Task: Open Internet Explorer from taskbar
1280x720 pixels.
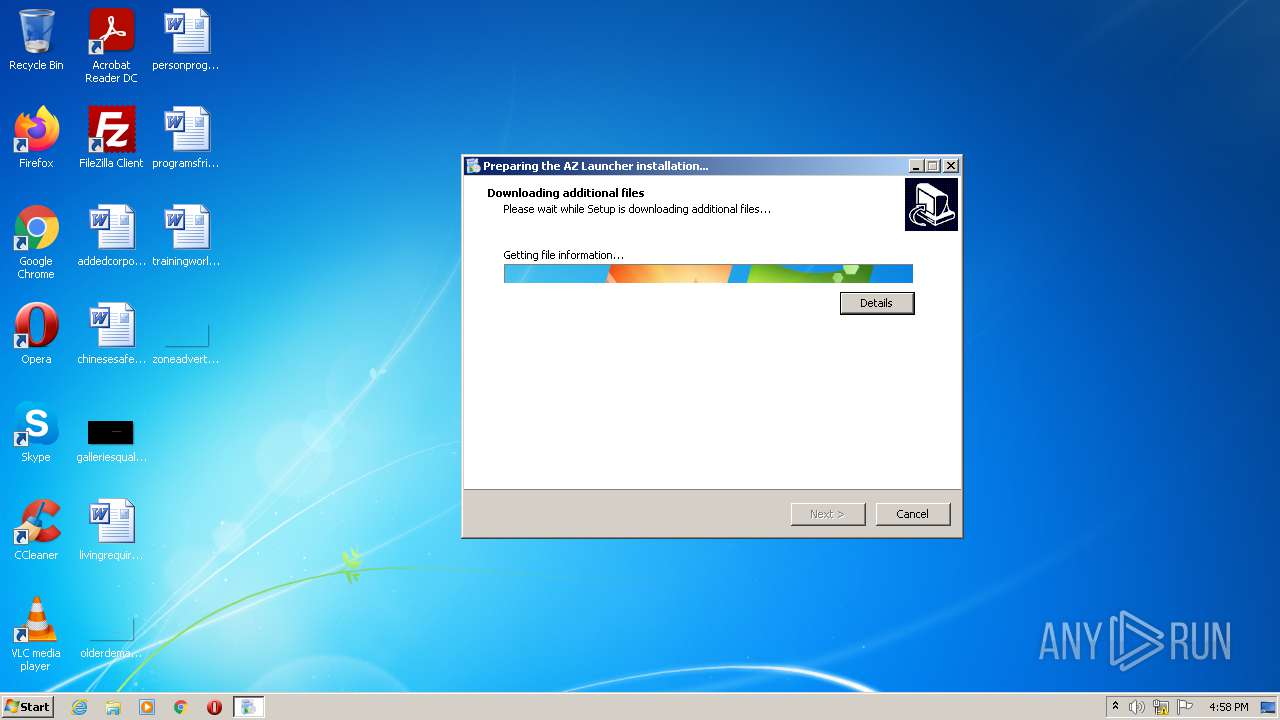Action: 79,707
